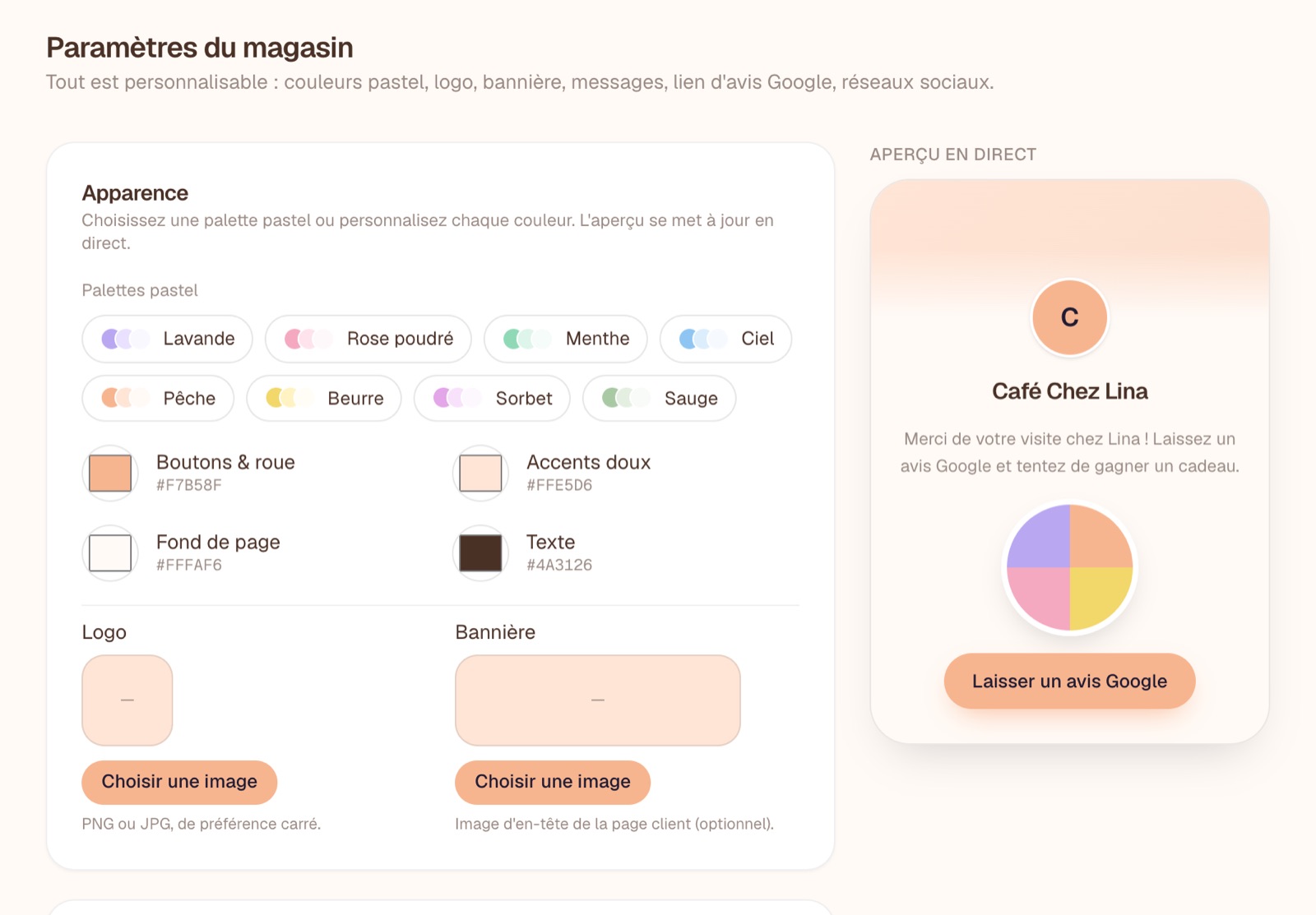Pick the Ciel palette

pos(725,339)
